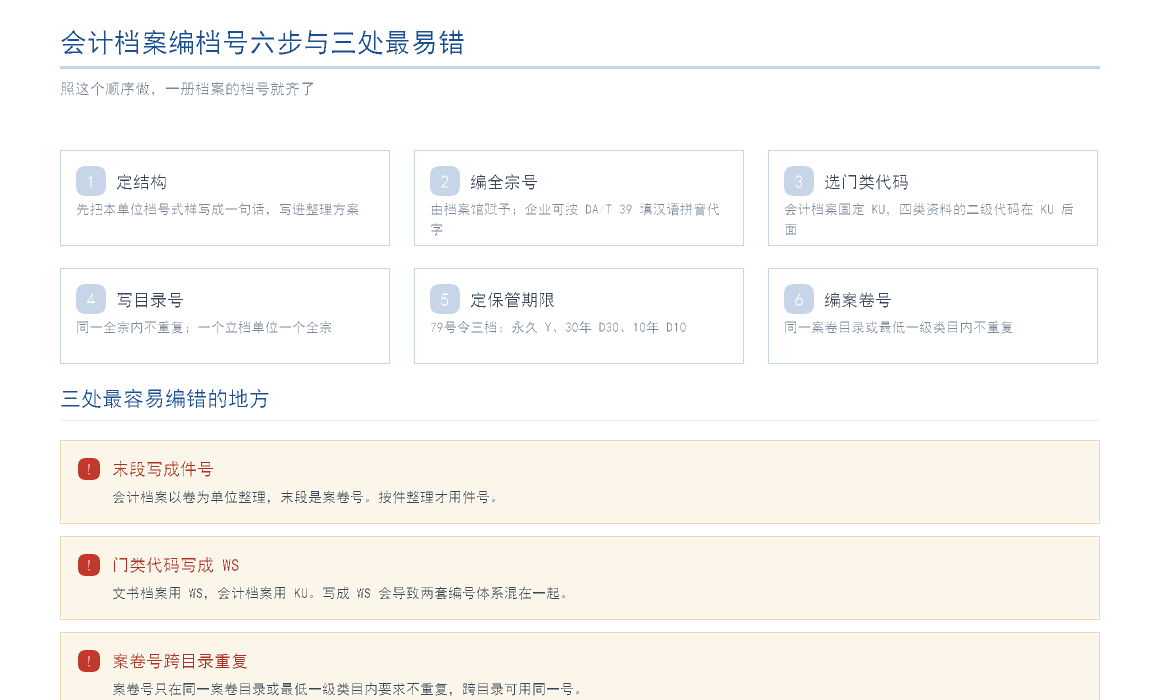Click the 编案卷号 card title
1160x700 pixels.
click(x=858, y=300)
